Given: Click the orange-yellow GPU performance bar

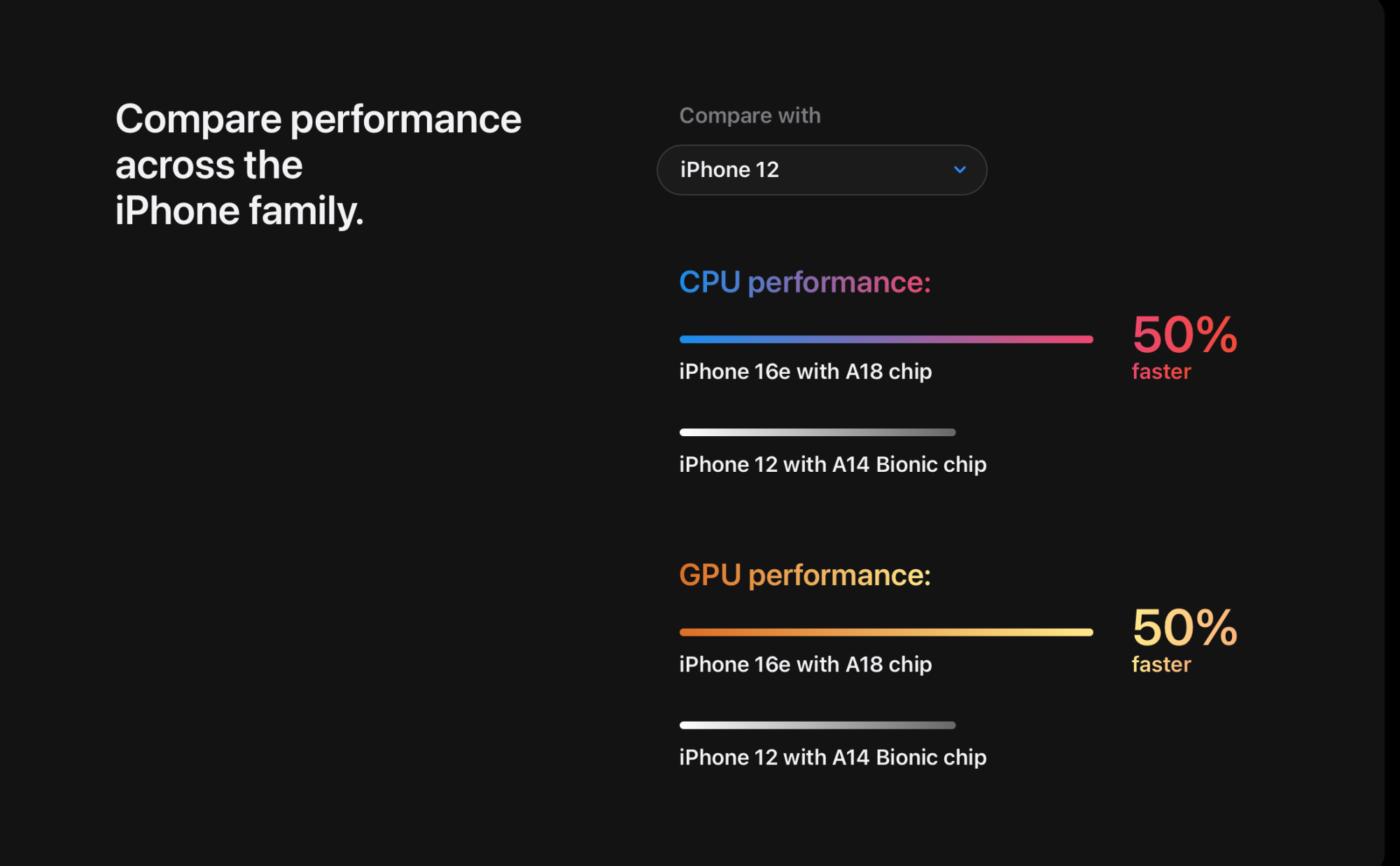Looking at the screenshot, I should tap(885, 632).
